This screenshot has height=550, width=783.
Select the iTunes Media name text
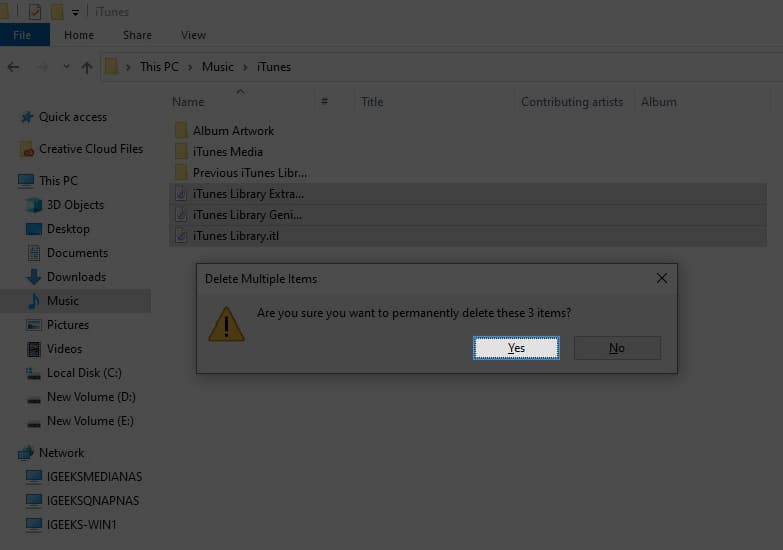point(228,152)
